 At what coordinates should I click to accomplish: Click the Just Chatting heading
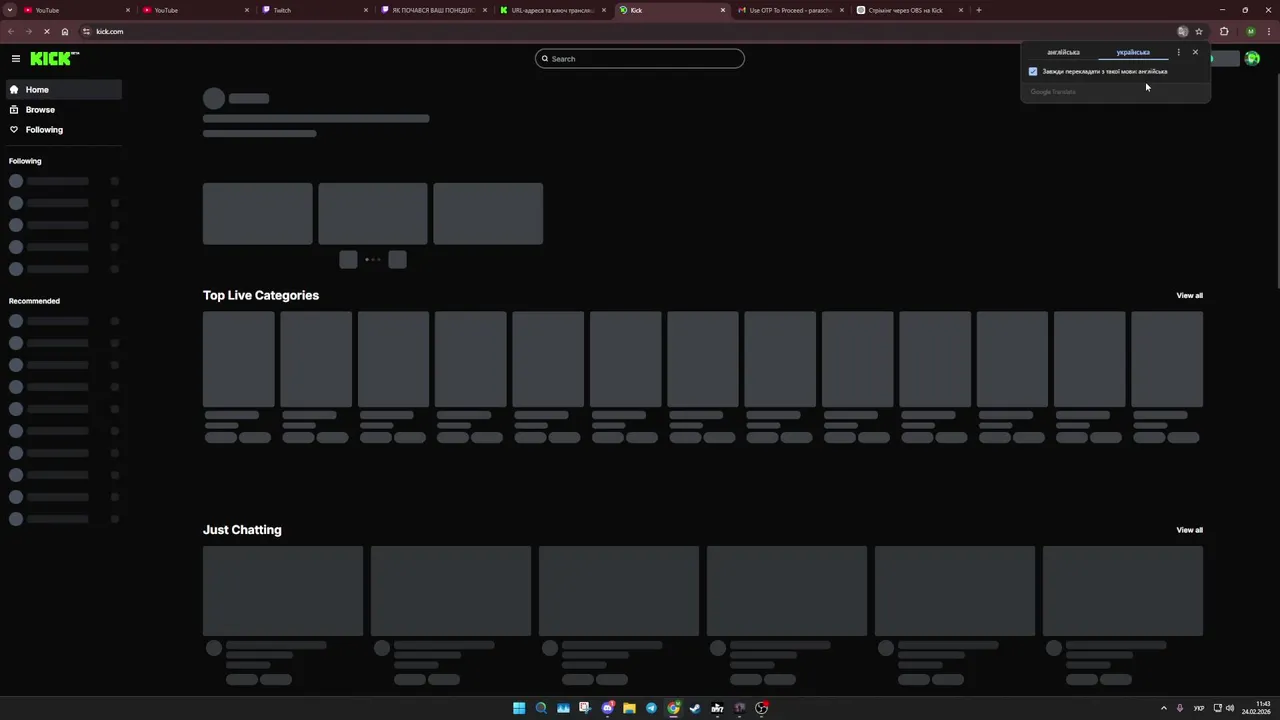(242, 530)
